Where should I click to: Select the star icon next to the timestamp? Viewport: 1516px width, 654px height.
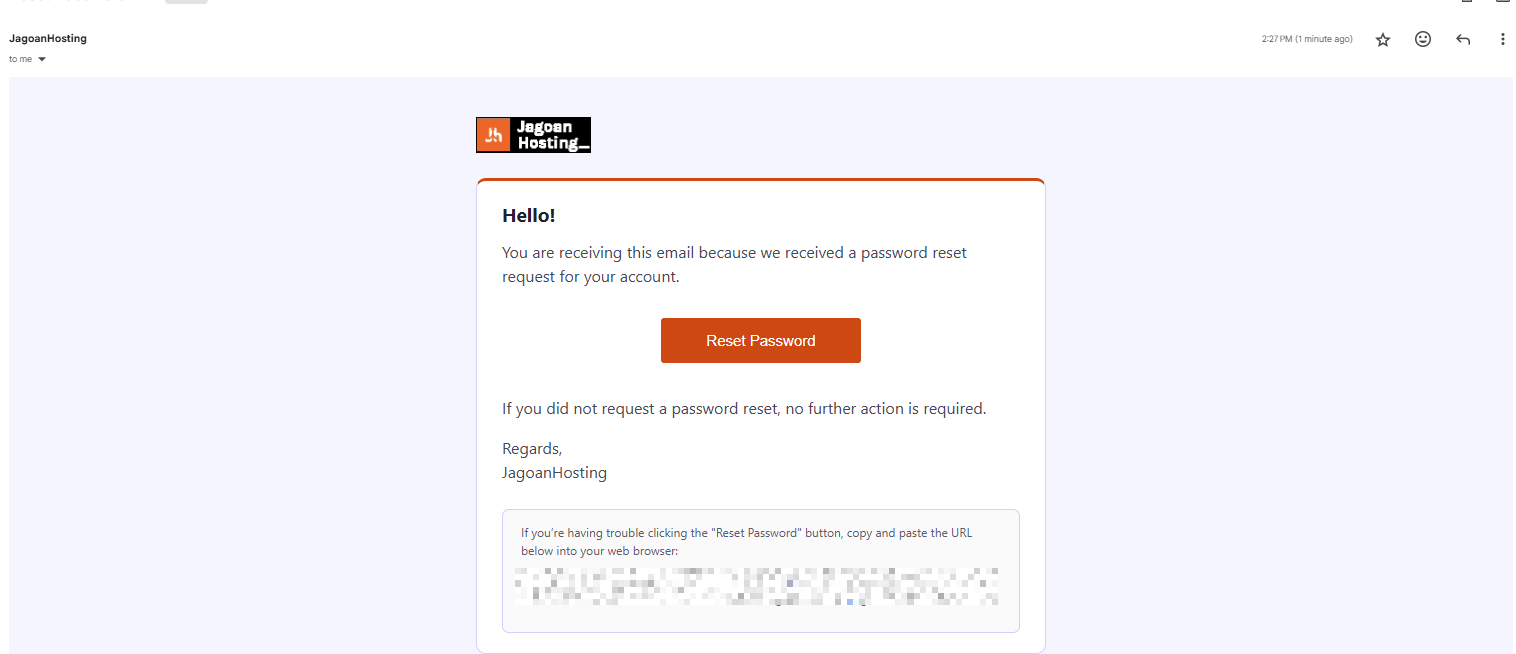(x=1383, y=39)
